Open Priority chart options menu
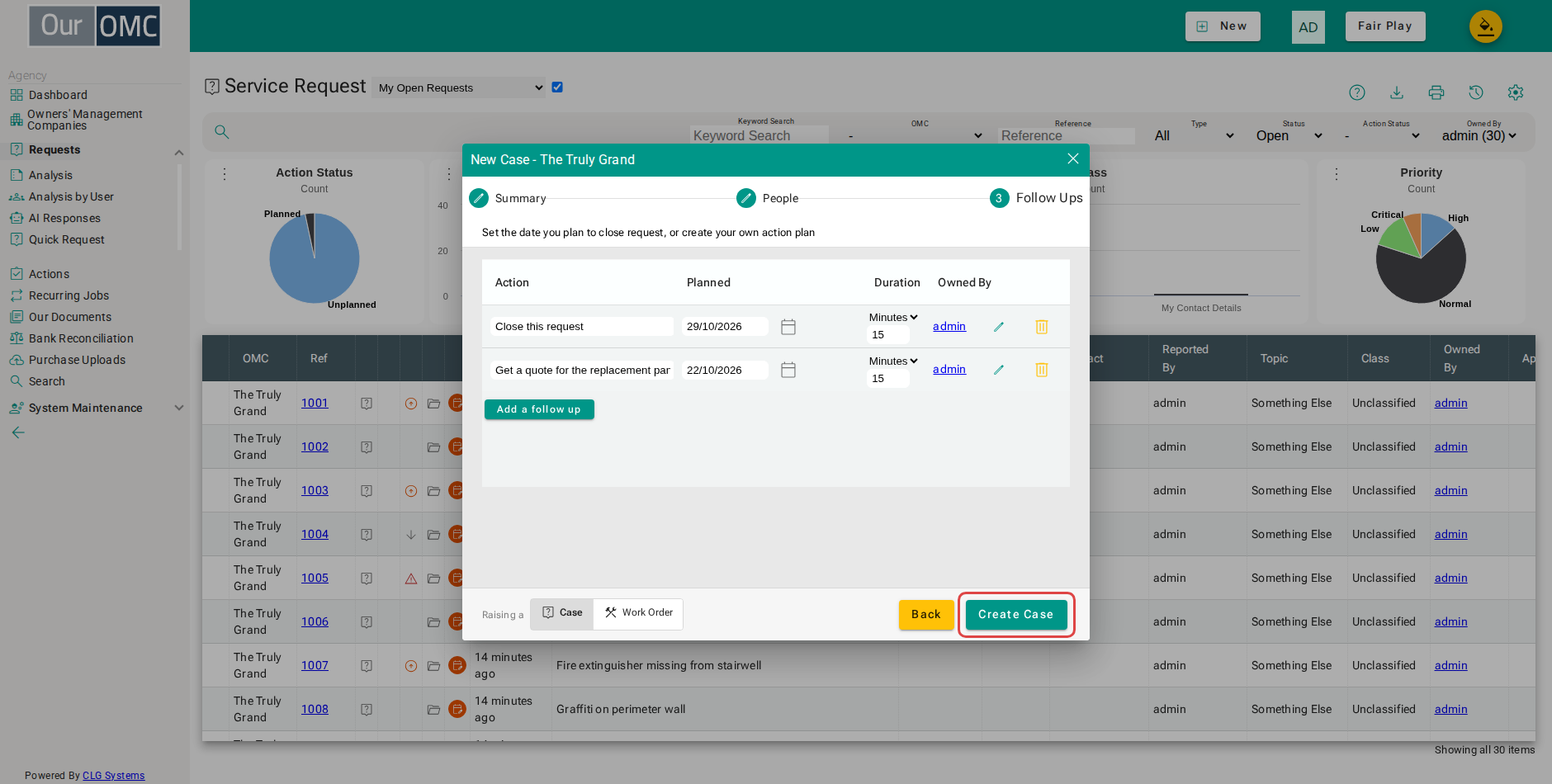This screenshot has height=784, width=1552. coord(1337,174)
